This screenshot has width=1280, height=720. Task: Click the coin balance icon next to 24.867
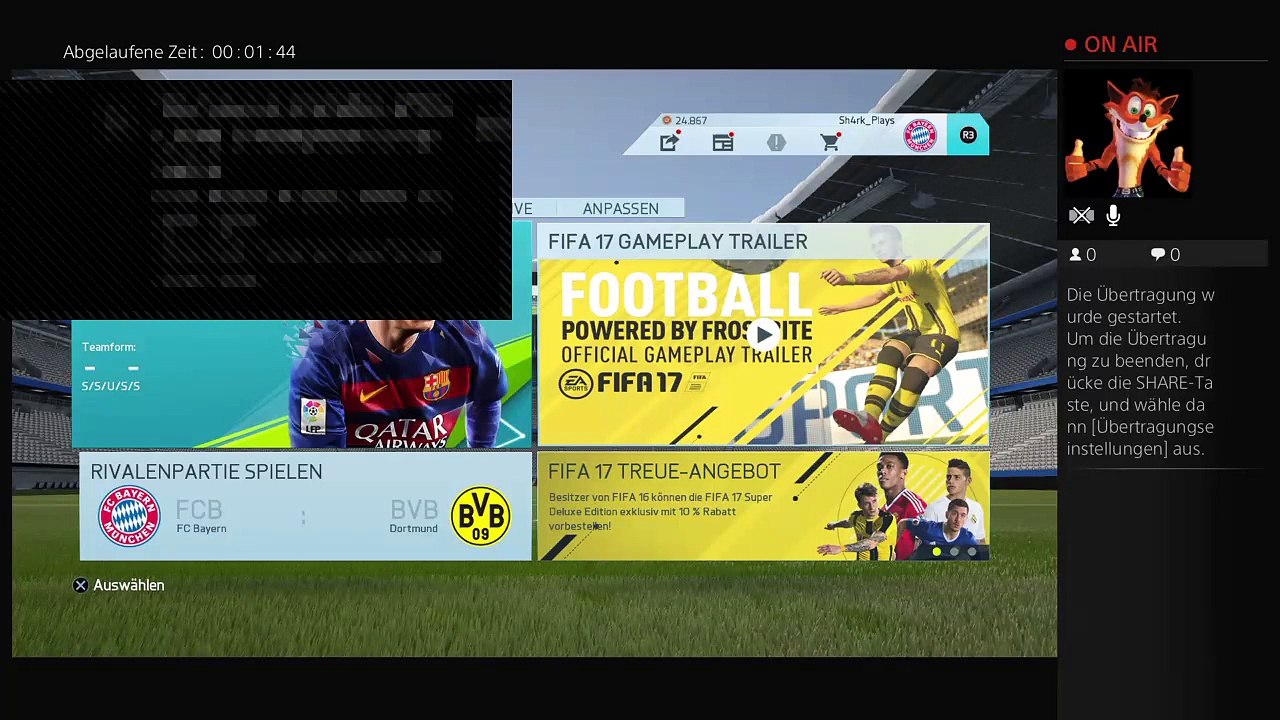pos(667,120)
